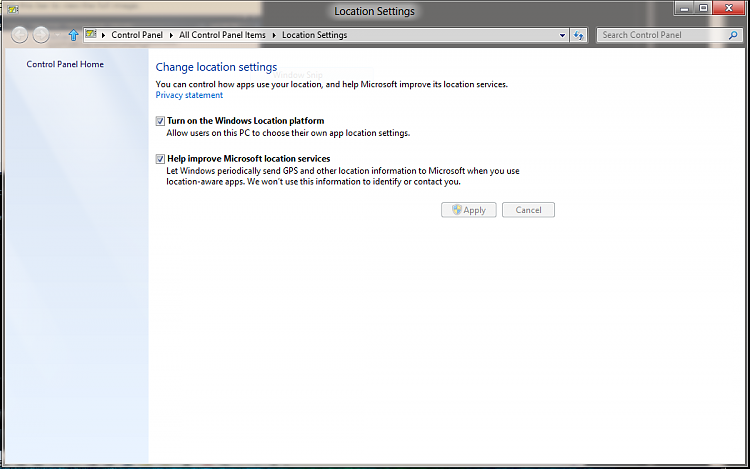Image resolution: width=750 pixels, height=469 pixels.
Task: Minimize the Location Settings window
Action: 684,8
